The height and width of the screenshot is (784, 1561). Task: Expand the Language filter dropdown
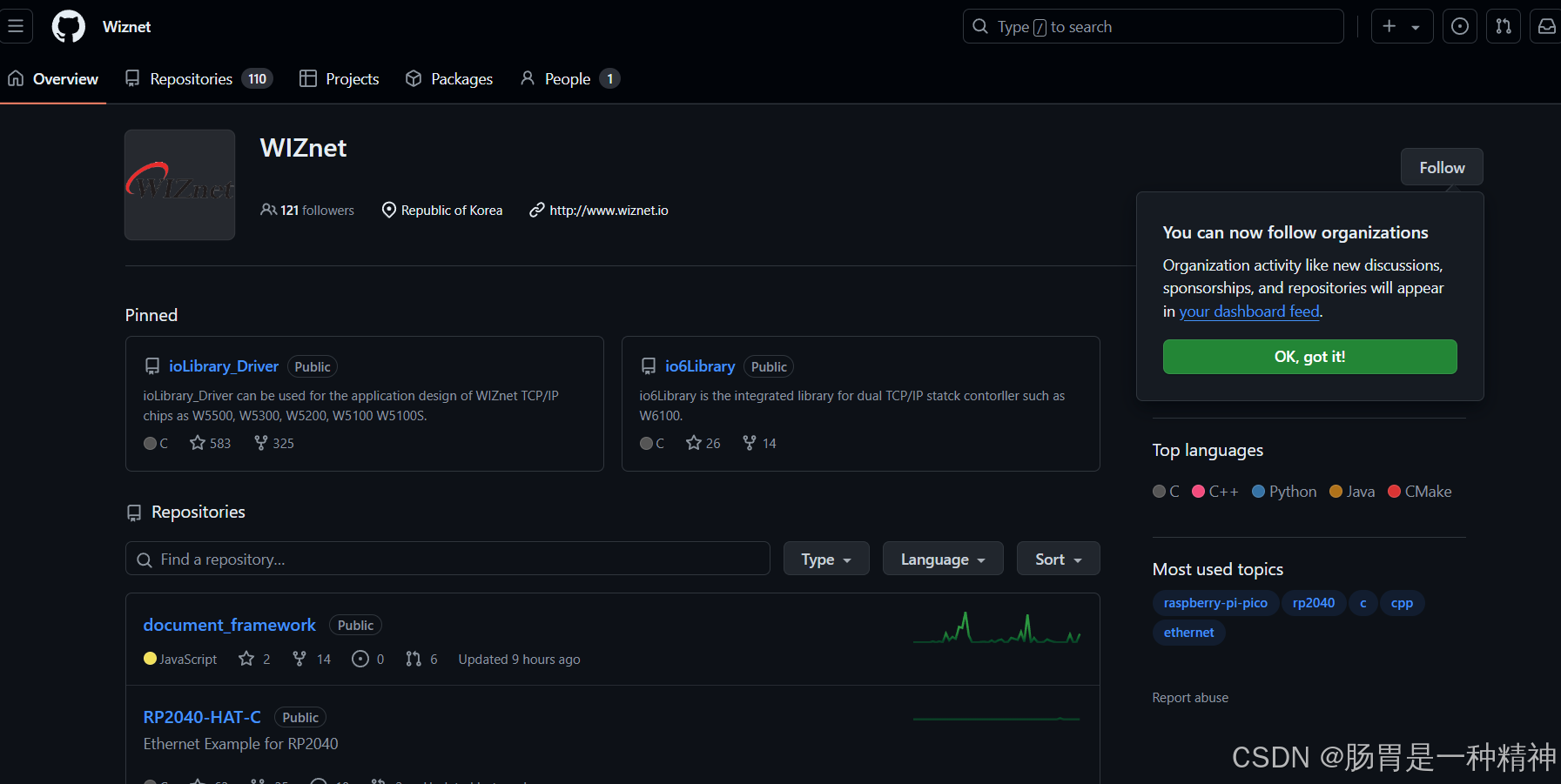(x=943, y=559)
